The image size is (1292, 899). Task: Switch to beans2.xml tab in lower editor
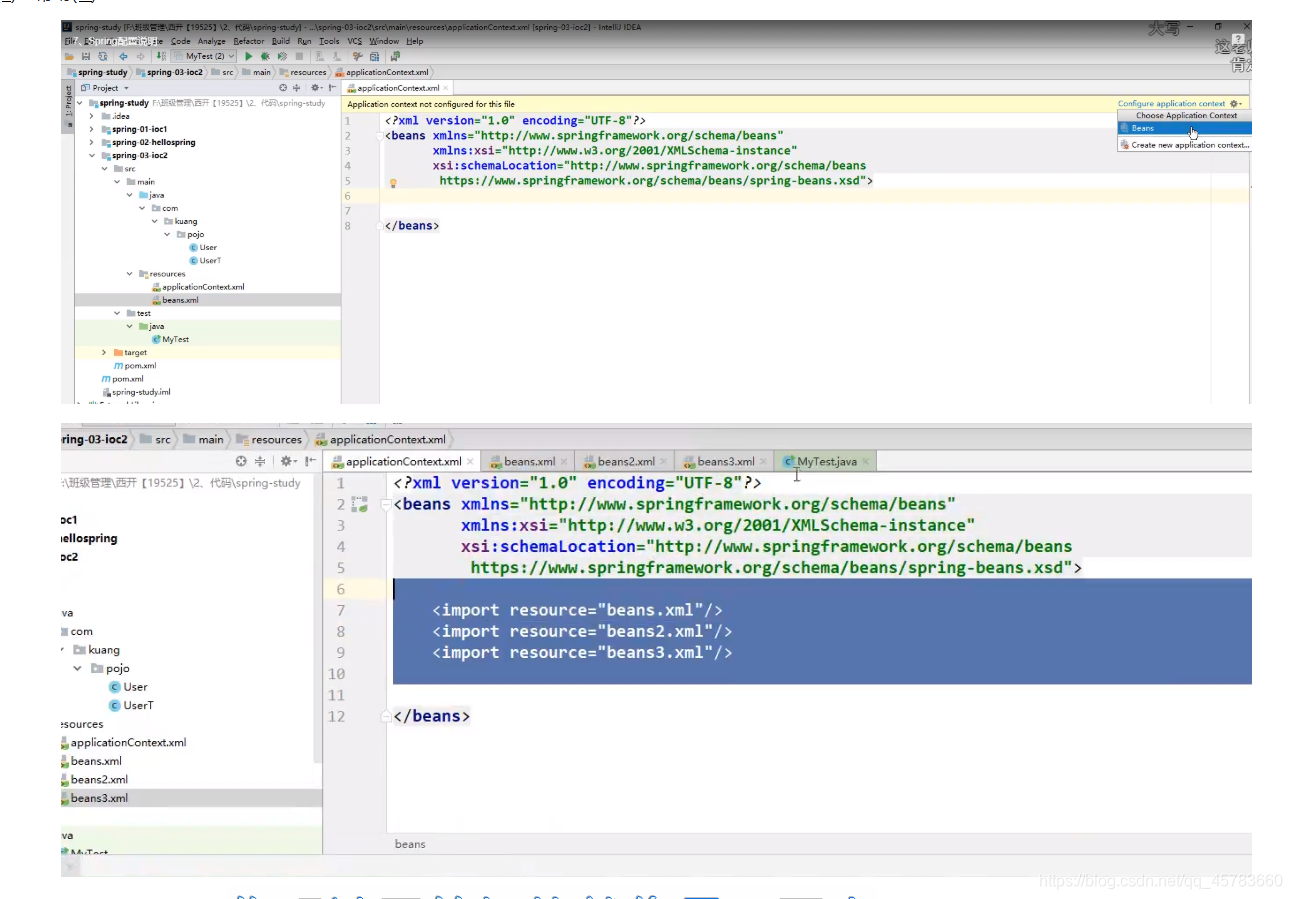click(x=626, y=461)
